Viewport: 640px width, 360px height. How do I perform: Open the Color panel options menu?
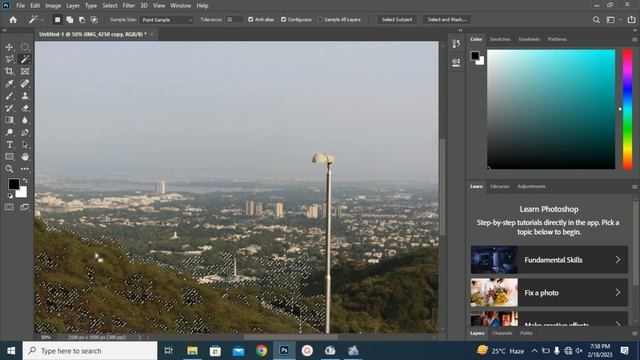[635, 40]
